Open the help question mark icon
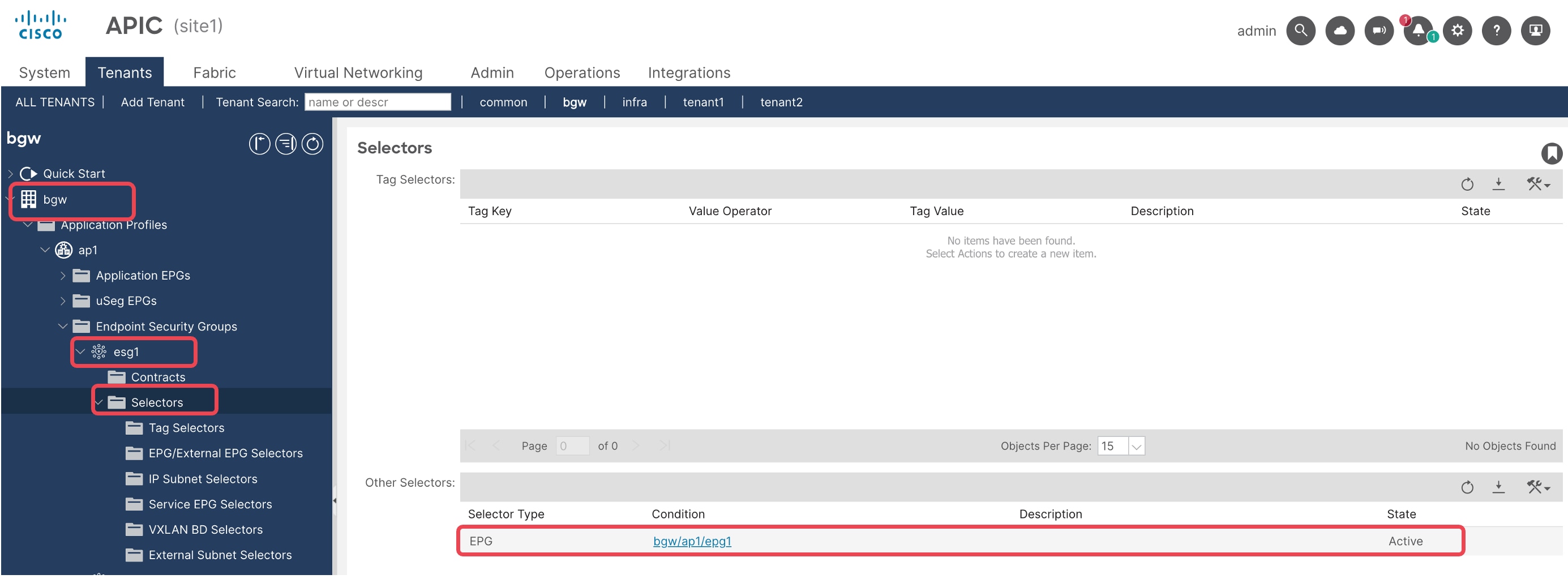This screenshot has width=1568, height=583. coord(1496,31)
